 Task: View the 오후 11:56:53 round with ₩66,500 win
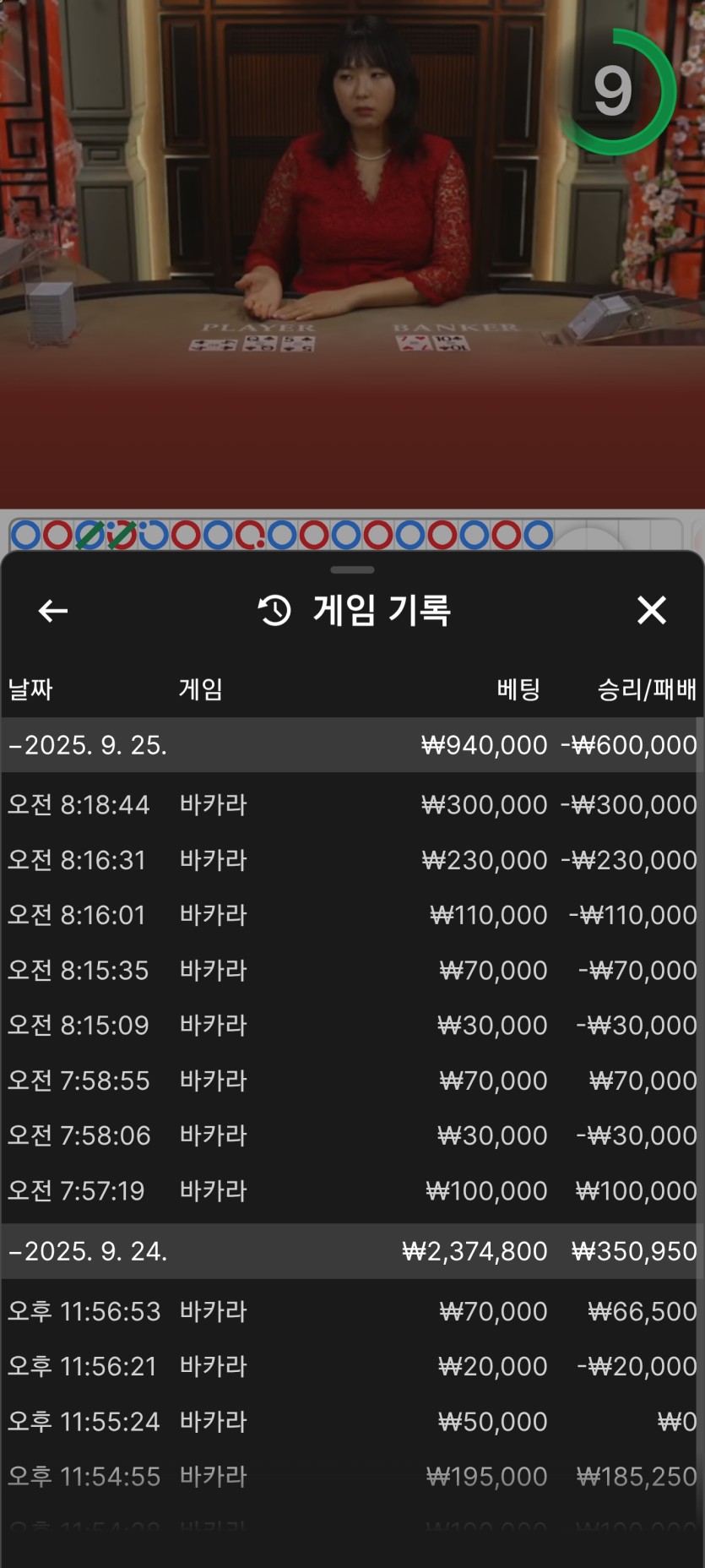pos(352,1311)
